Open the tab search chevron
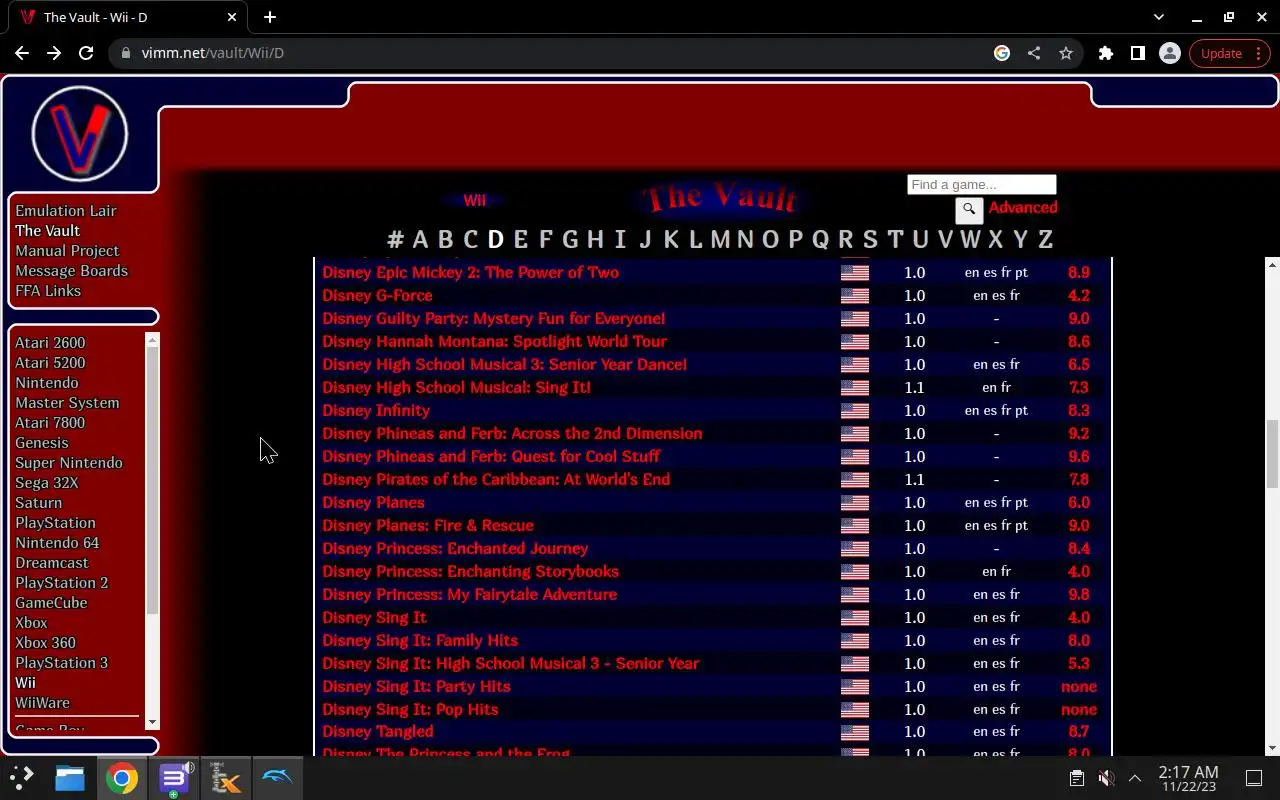Image resolution: width=1280 pixels, height=800 pixels. coord(1159,17)
